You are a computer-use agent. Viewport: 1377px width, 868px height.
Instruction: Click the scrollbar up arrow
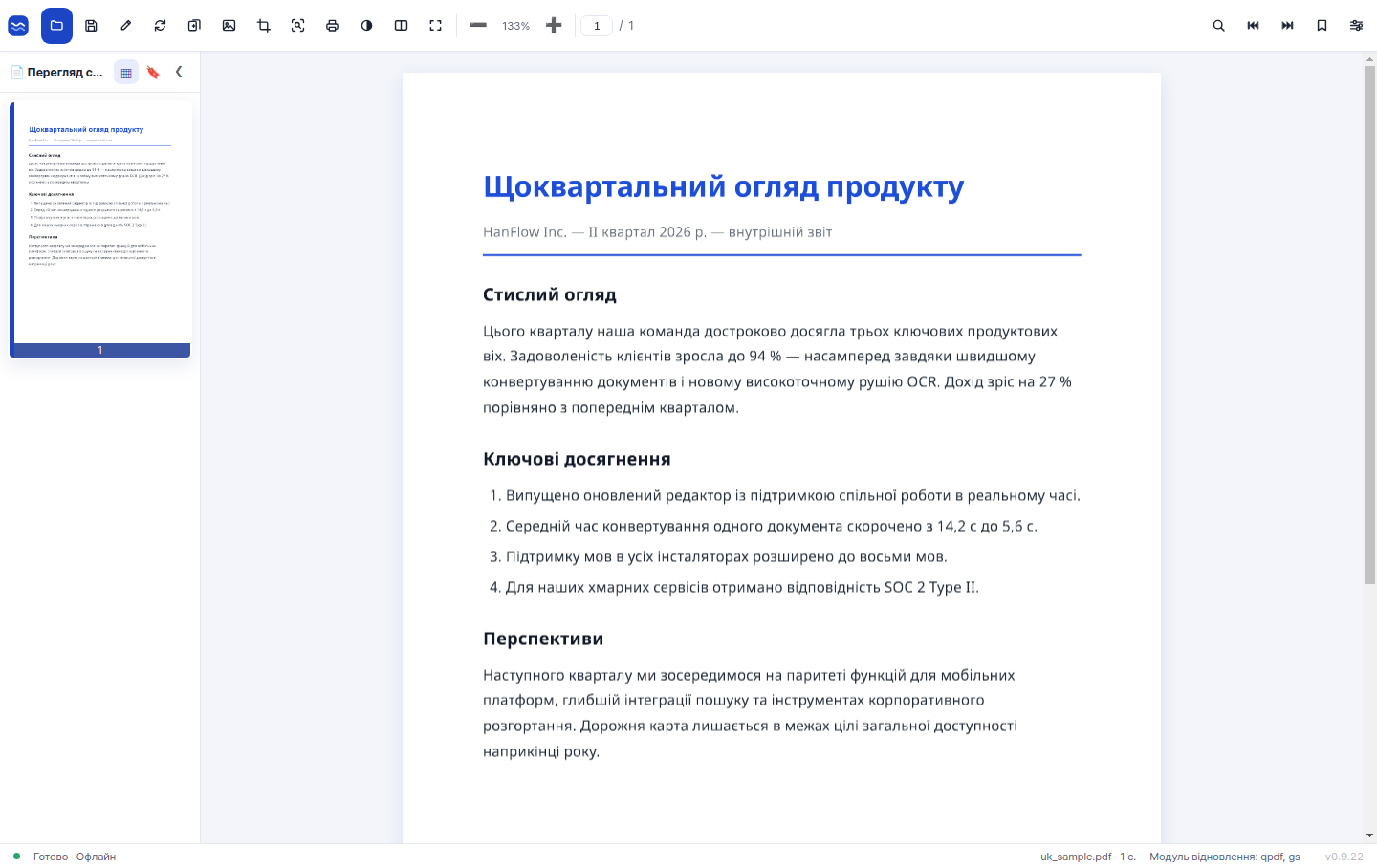(x=1369, y=59)
